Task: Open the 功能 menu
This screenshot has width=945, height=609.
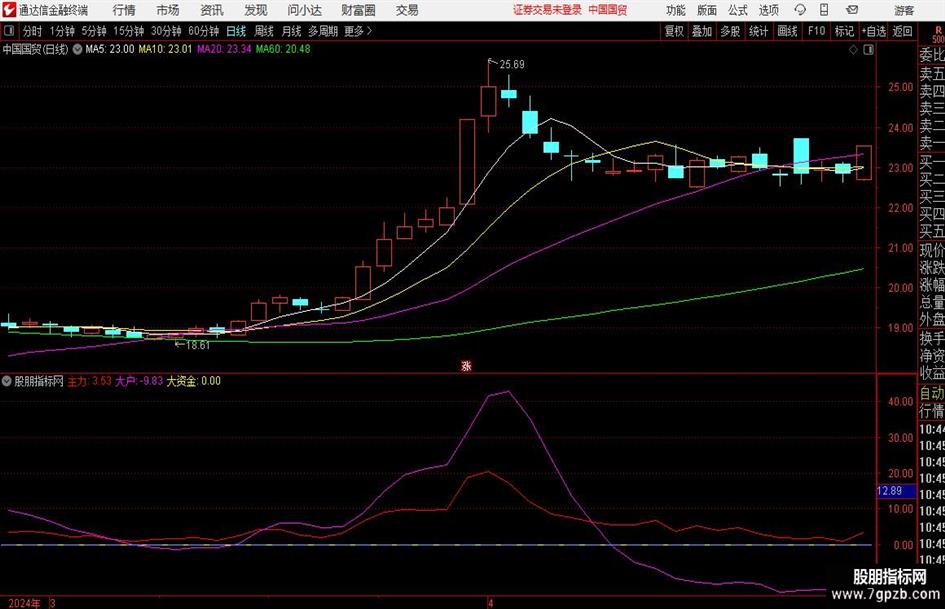Action: pos(676,10)
